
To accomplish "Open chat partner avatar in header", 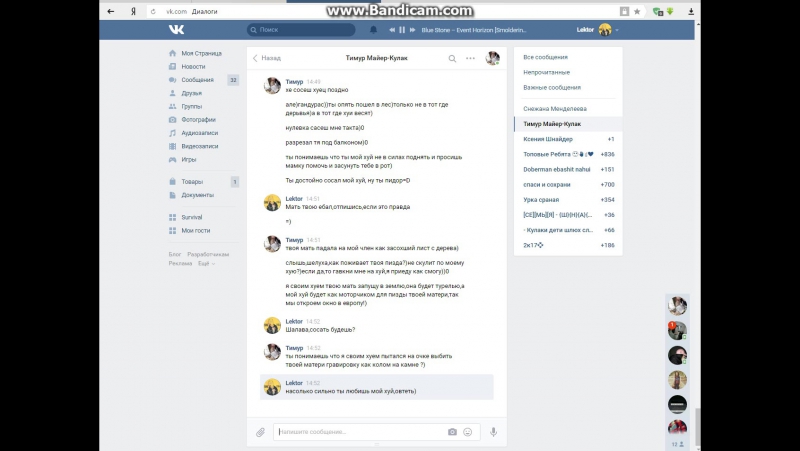I will click(x=492, y=58).
